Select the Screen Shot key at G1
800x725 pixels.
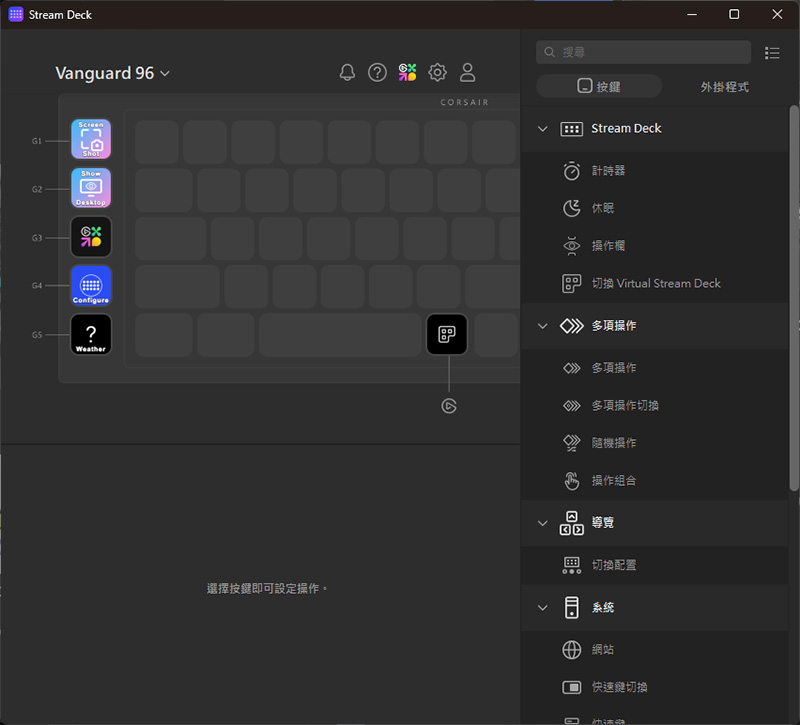(x=91, y=140)
